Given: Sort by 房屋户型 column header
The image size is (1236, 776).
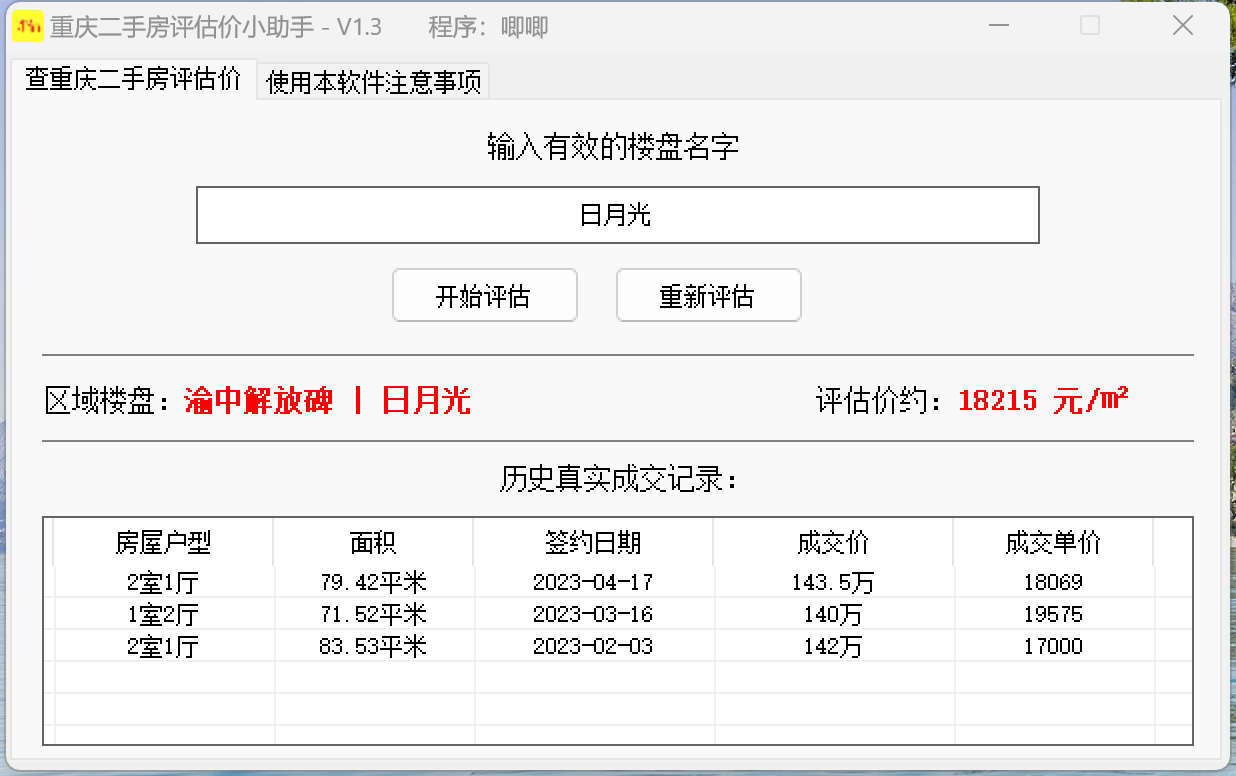Looking at the screenshot, I should click(x=163, y=543).
